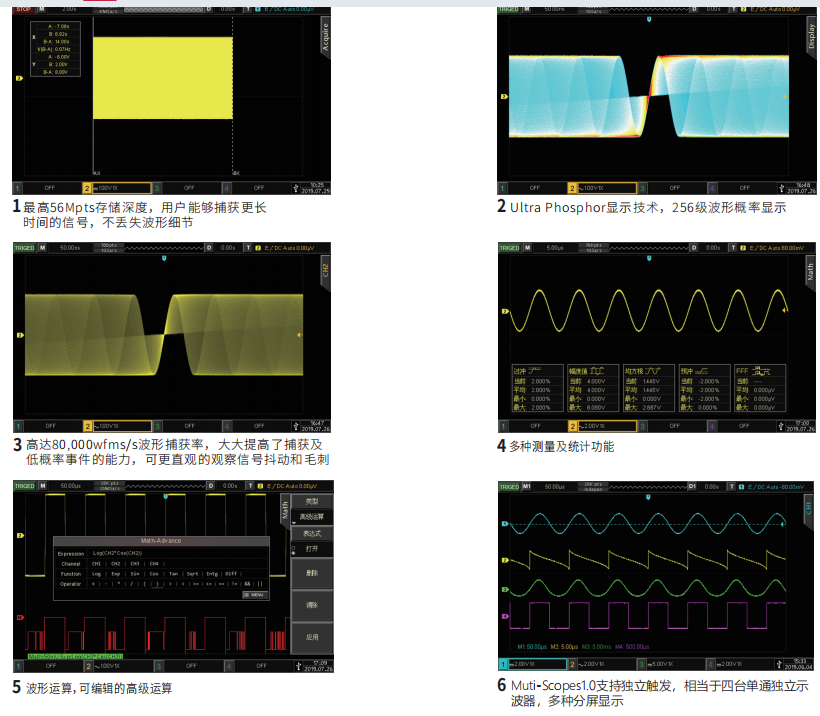820x716 pixels.
Task: Open the Acquire side tab on screen 1
Action: (x=325, y=38)
